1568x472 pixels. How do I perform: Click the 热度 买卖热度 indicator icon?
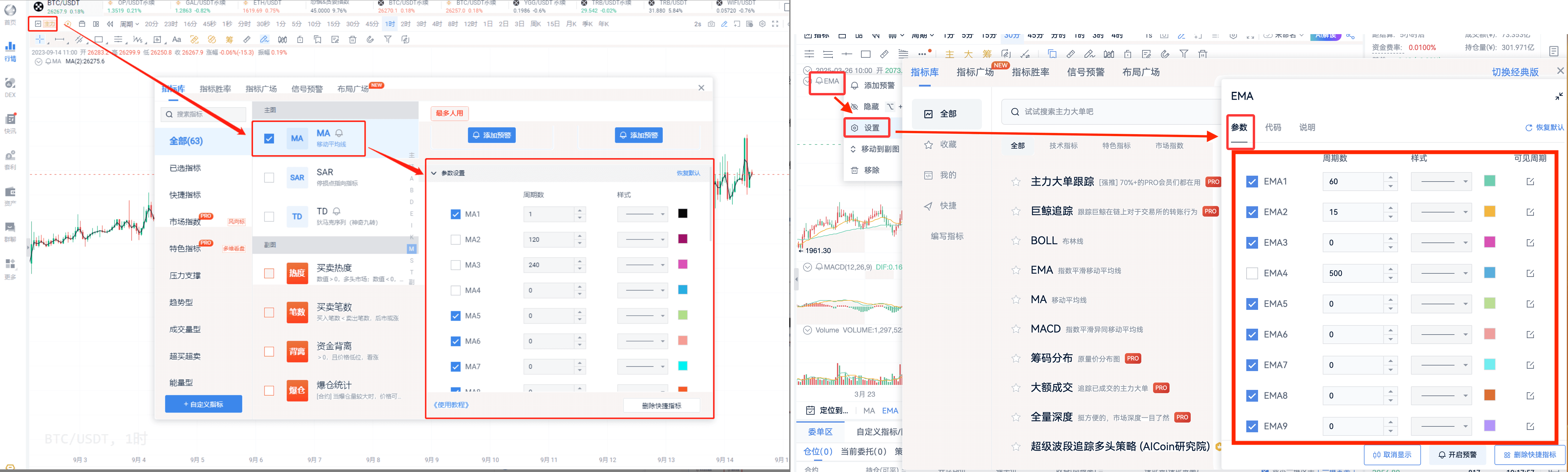pos(297,273)
